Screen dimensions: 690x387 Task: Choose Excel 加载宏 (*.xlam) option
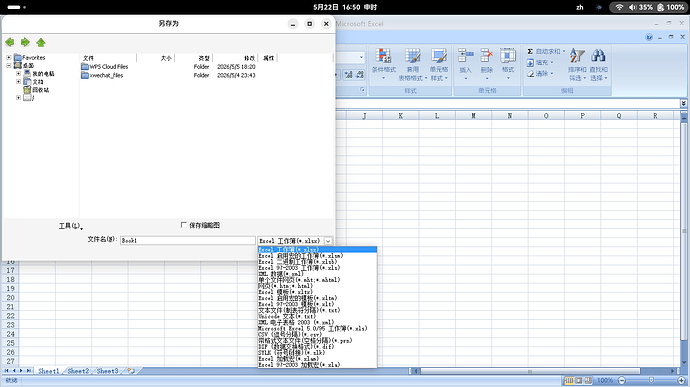pyautogui.click(x=317, y=359)
